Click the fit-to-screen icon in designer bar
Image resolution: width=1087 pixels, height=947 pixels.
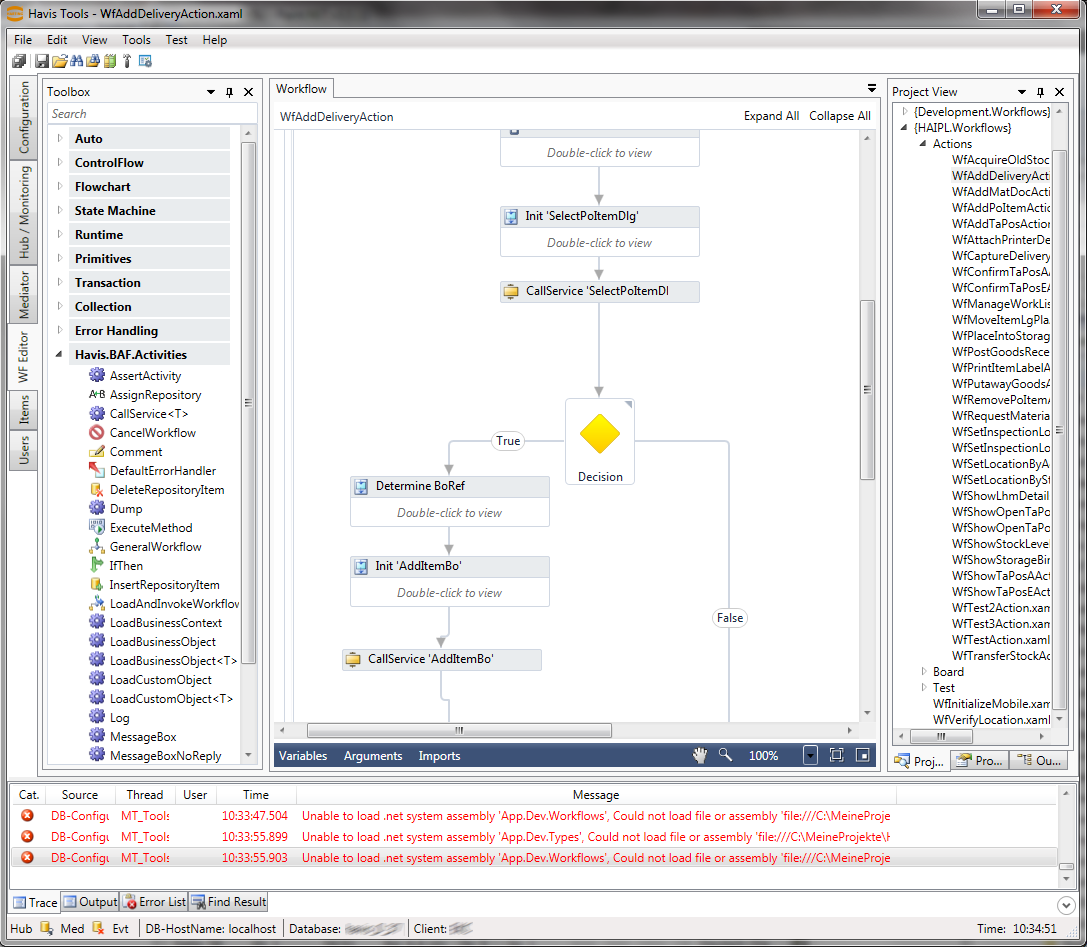[x=836, y=756]
